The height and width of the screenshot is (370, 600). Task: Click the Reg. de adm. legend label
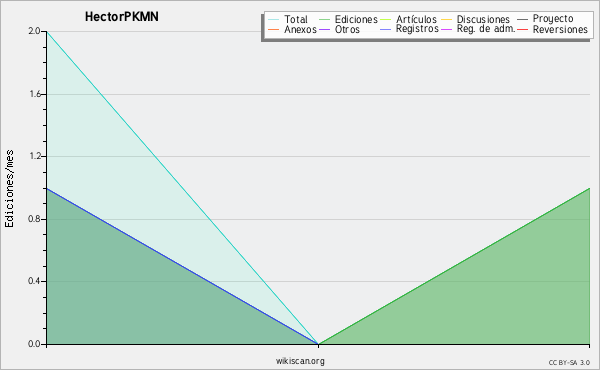[486, 29]
